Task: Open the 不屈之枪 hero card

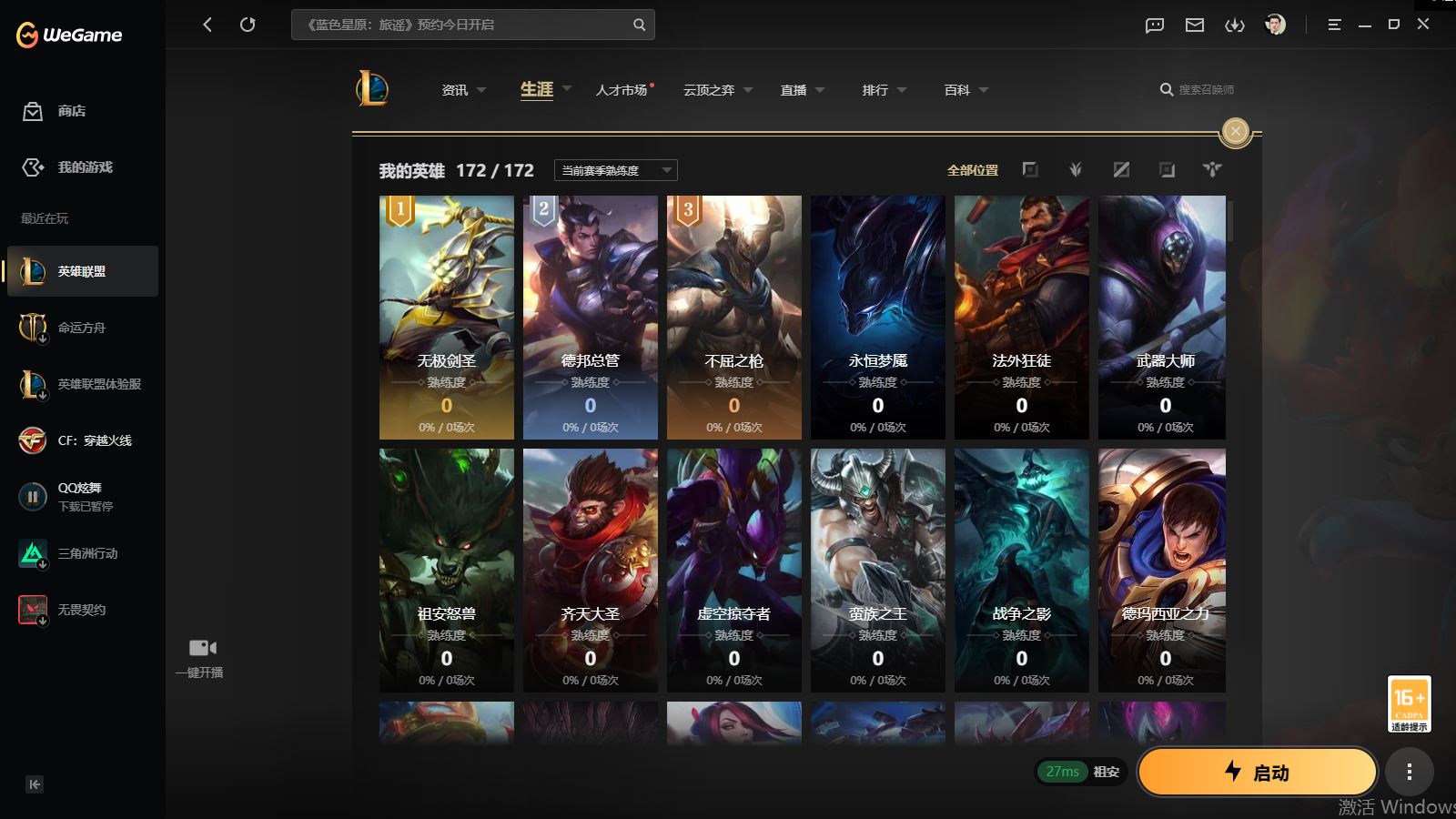Action: click(734, 318)
